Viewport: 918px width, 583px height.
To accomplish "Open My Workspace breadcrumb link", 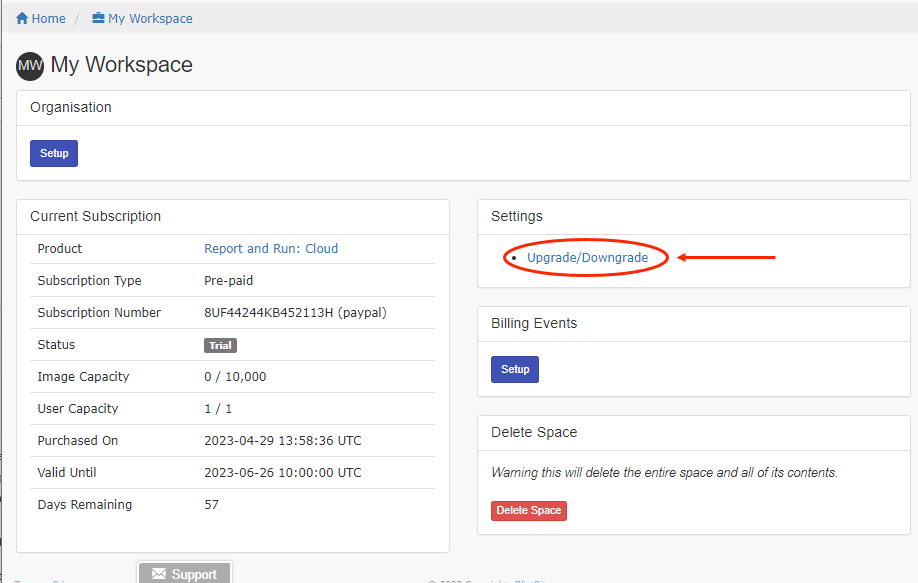I will point(150,19).
